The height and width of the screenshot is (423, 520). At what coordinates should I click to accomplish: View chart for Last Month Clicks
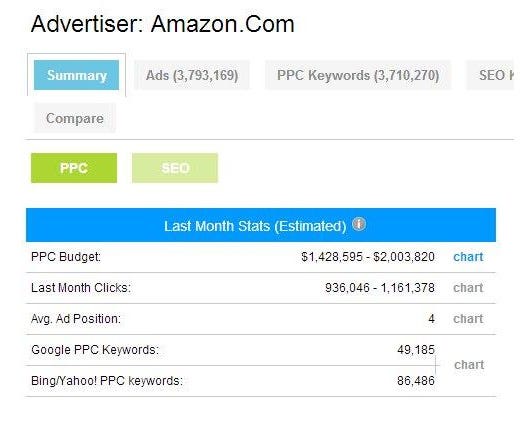pos(468,288)
